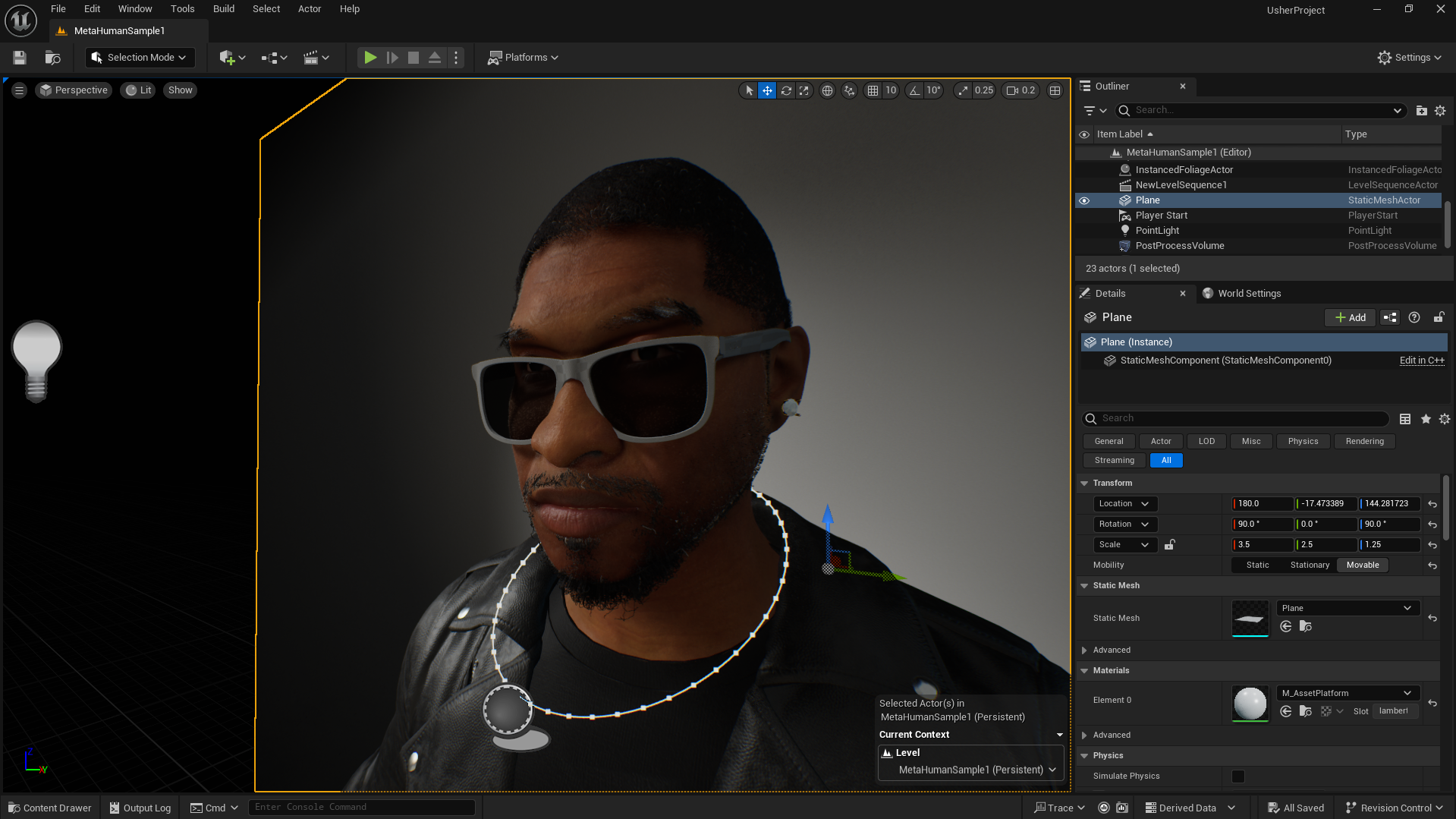Image resolution: width=1456 pixels, height=819 pixels.
Task: Toggle scale snapping icon in viewport
Action: coord(963,90)
